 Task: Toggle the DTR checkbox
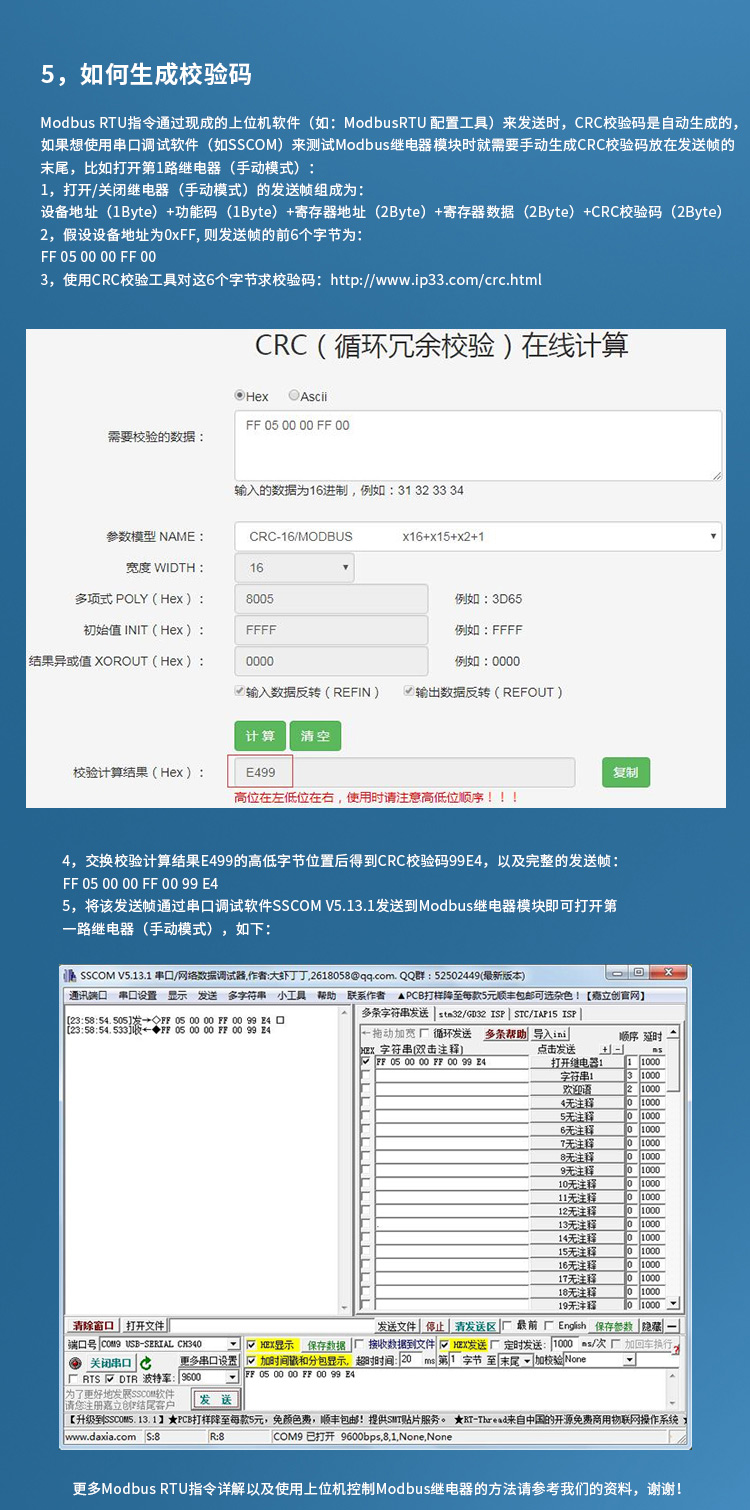[x=110, y=1379]
